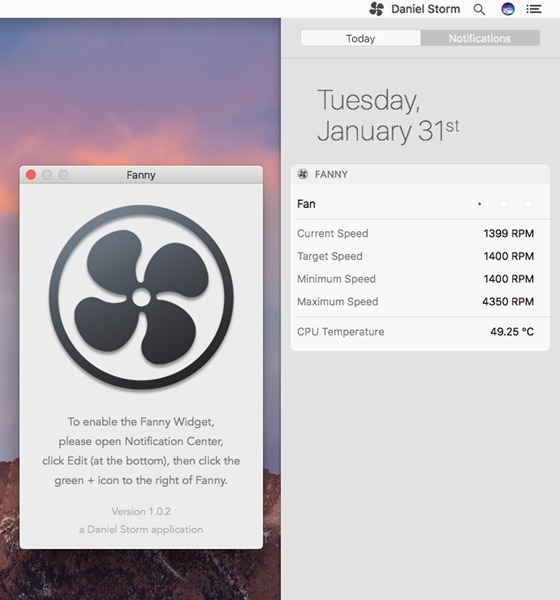Select the first fan page dot
Screen dimensions: 560x600
(479, 204)
